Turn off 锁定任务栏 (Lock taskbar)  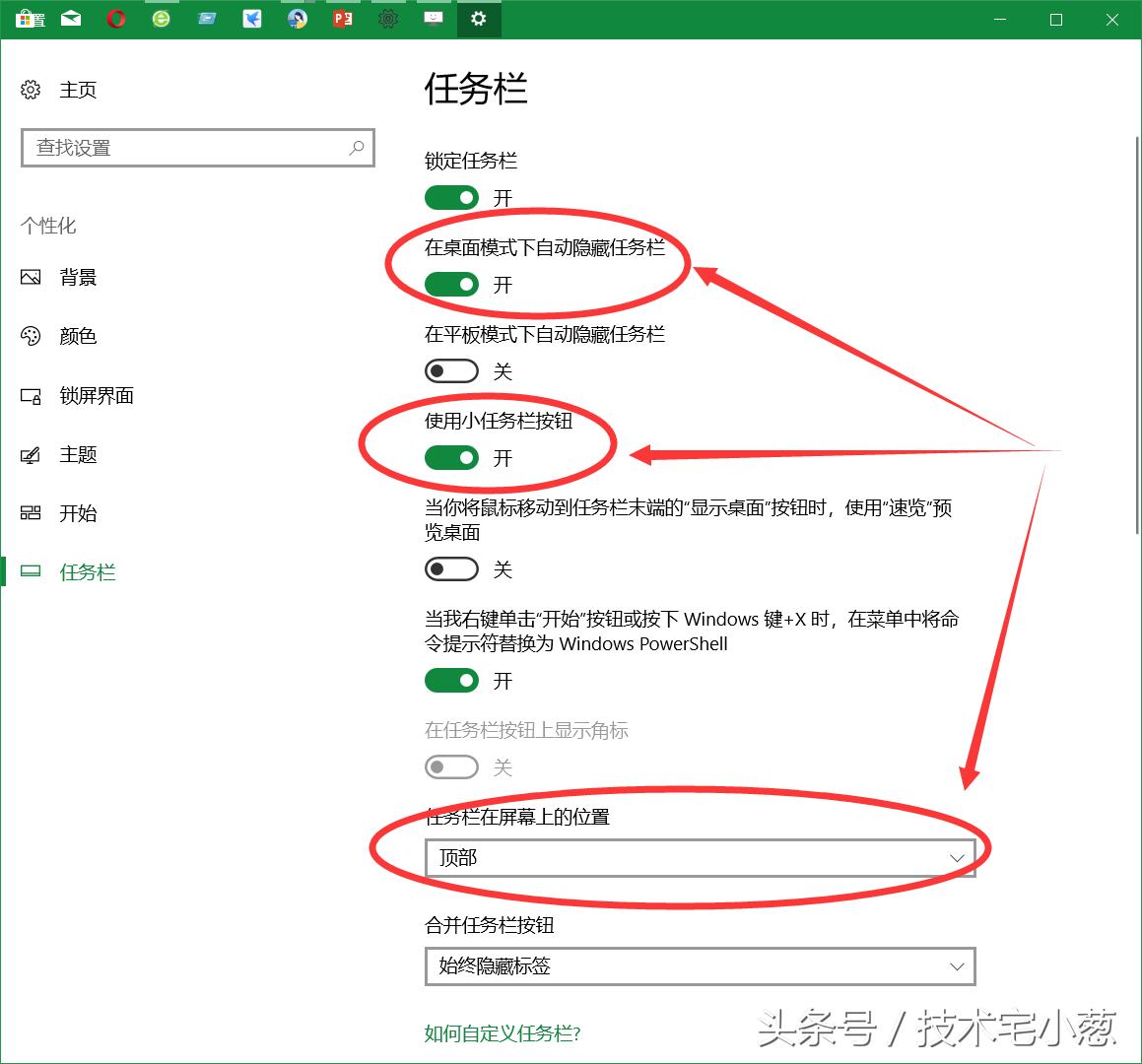450,197
